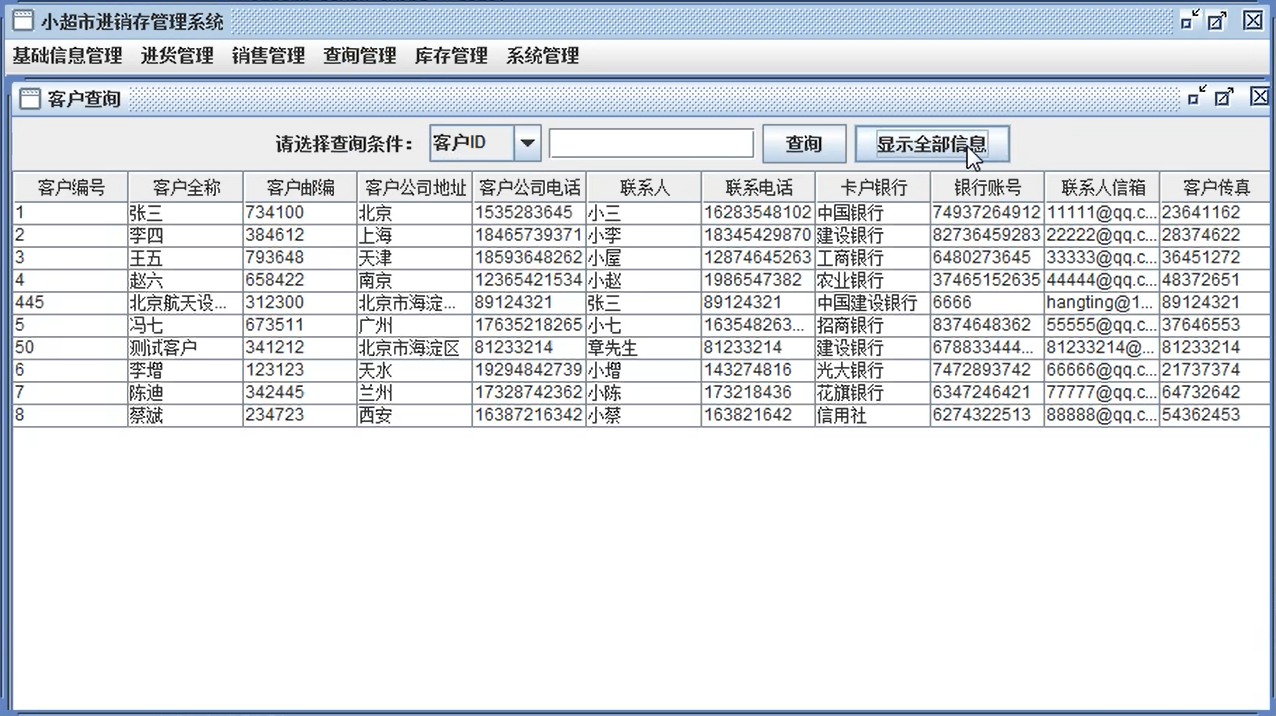
Task: Click the 开户银行 column header
Action: click(x=873, y=187)
